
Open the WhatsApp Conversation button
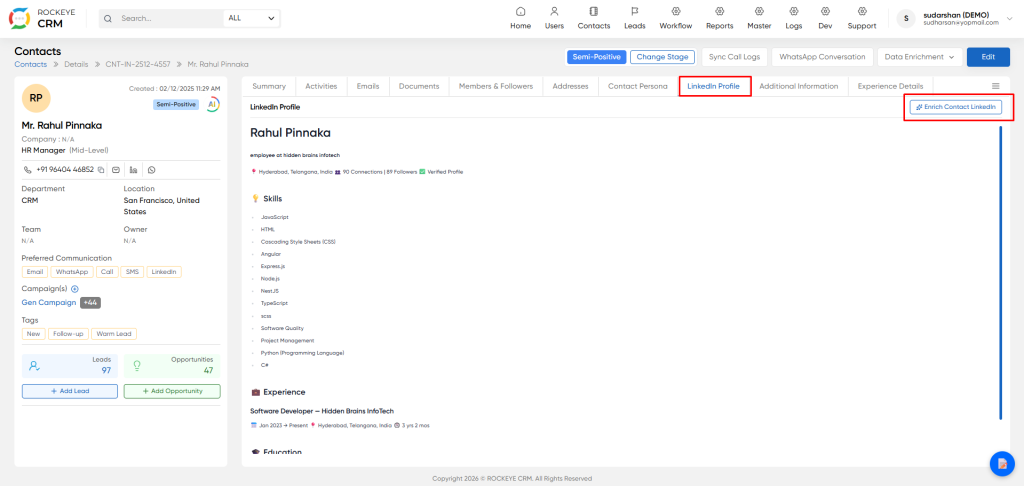coord(822,57)
